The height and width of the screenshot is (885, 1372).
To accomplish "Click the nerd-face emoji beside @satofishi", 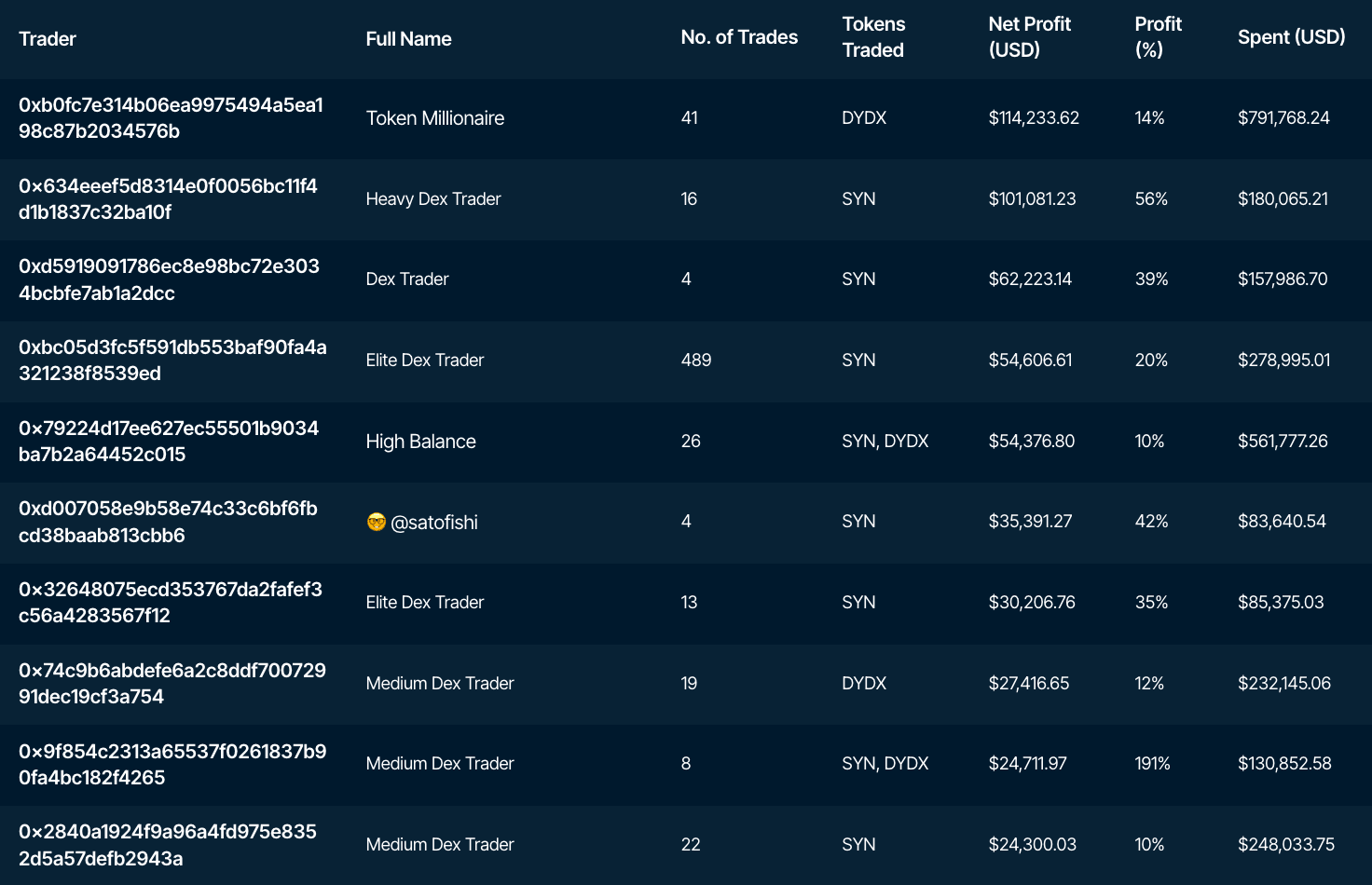I will tap(376, 522).
